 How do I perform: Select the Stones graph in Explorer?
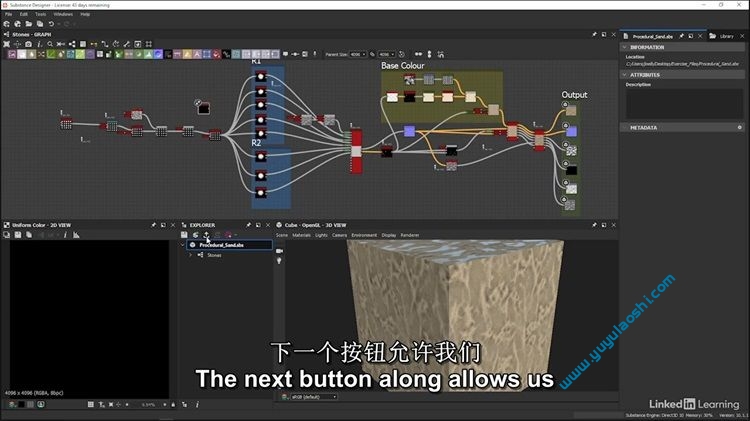[x=214, y=255]
